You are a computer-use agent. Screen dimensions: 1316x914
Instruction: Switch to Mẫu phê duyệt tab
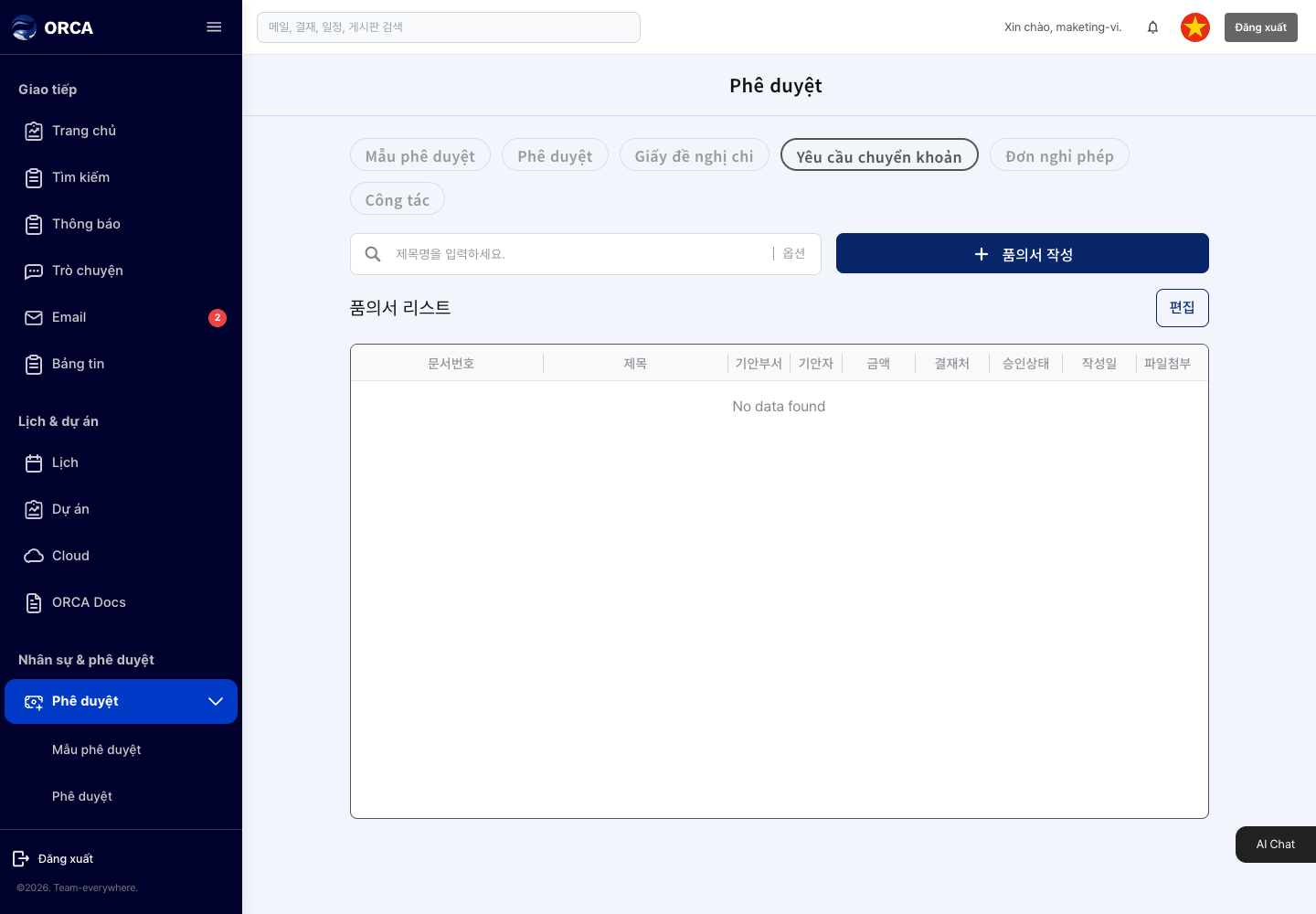point(420,155)
